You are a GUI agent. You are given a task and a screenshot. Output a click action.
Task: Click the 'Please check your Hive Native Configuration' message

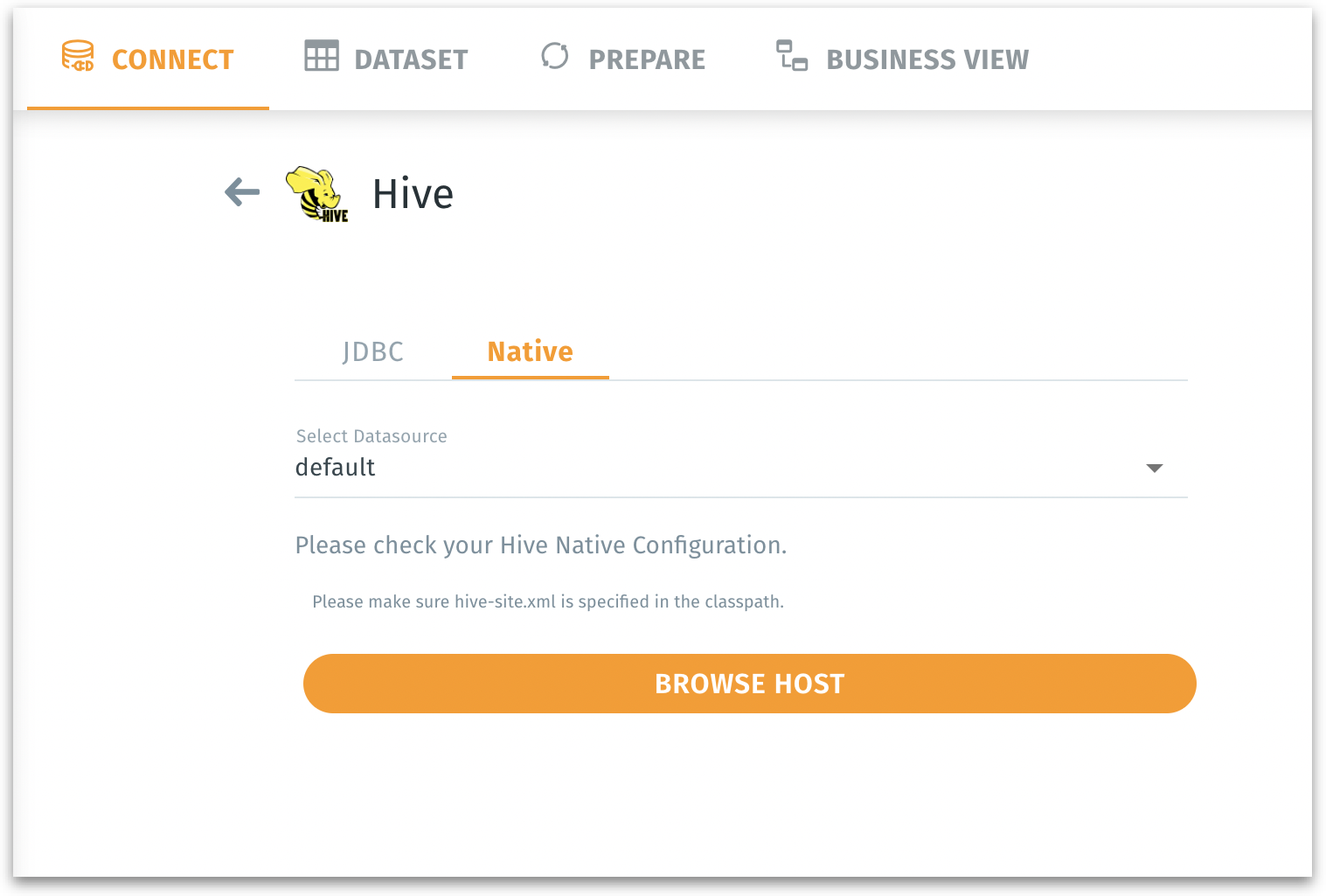coord(541,545)
